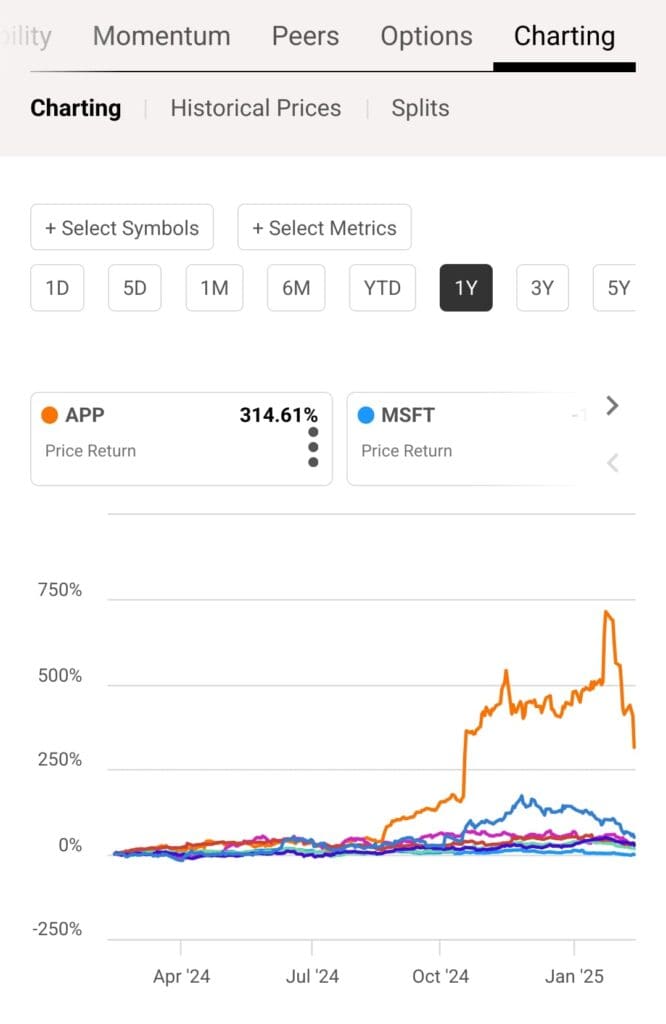Advance to next symbol card via right chevron
The width and height of the screenshot is (666, 1024).
click(611, 406)
